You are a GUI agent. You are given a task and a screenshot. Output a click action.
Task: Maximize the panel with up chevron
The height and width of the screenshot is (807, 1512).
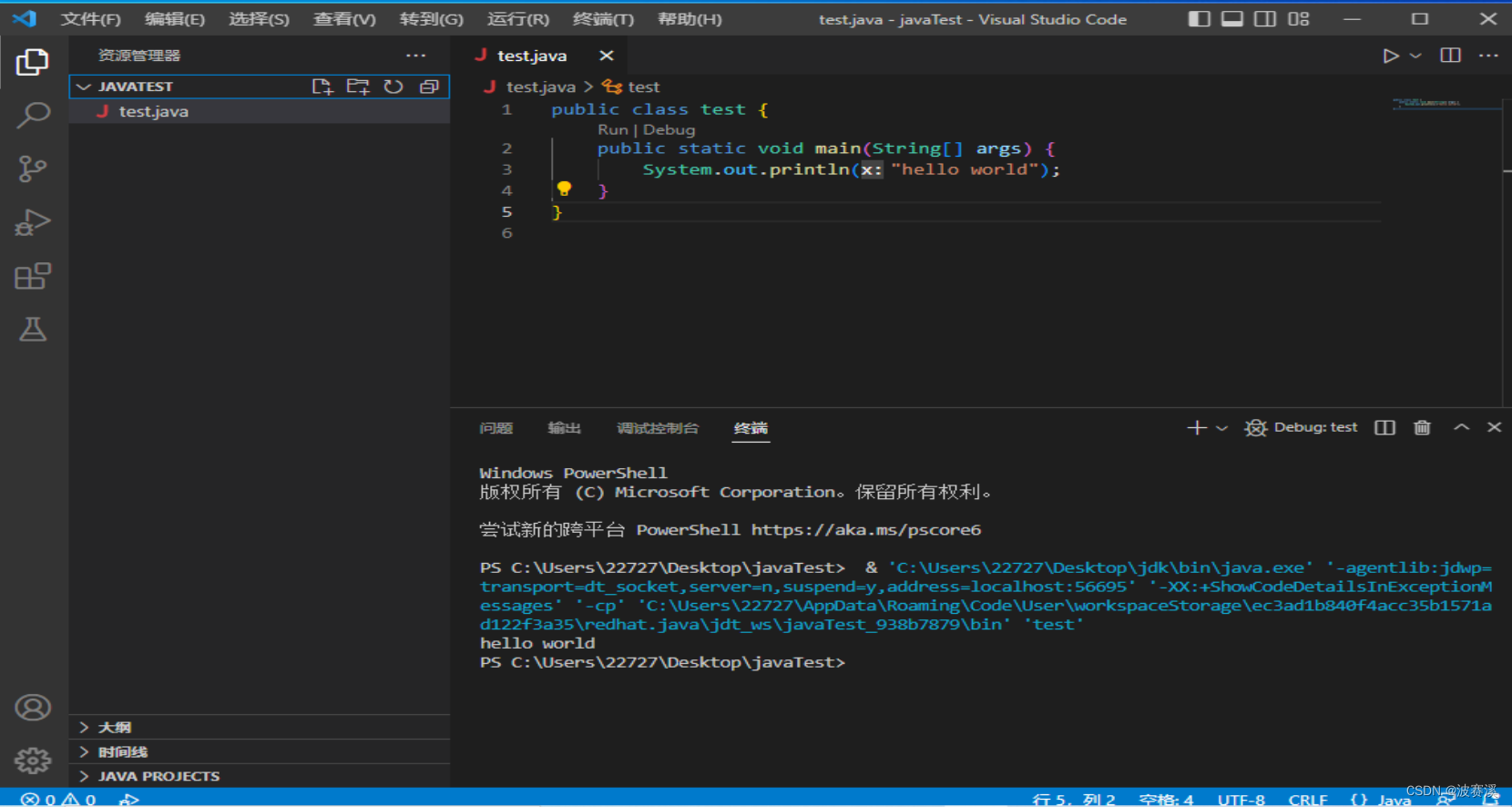click(1461, 427)
